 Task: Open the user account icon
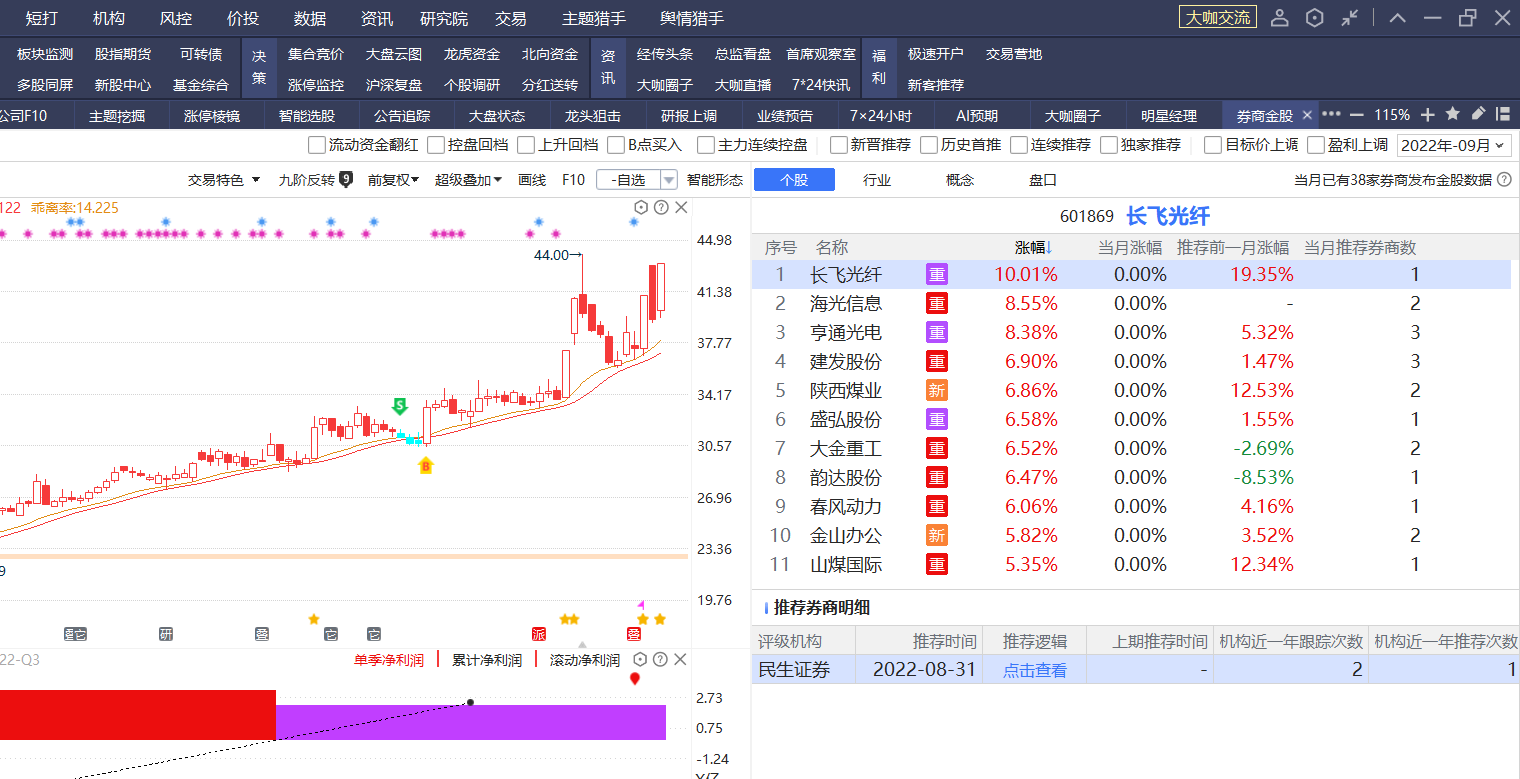pyautogui.click(x=1280, y=18)
